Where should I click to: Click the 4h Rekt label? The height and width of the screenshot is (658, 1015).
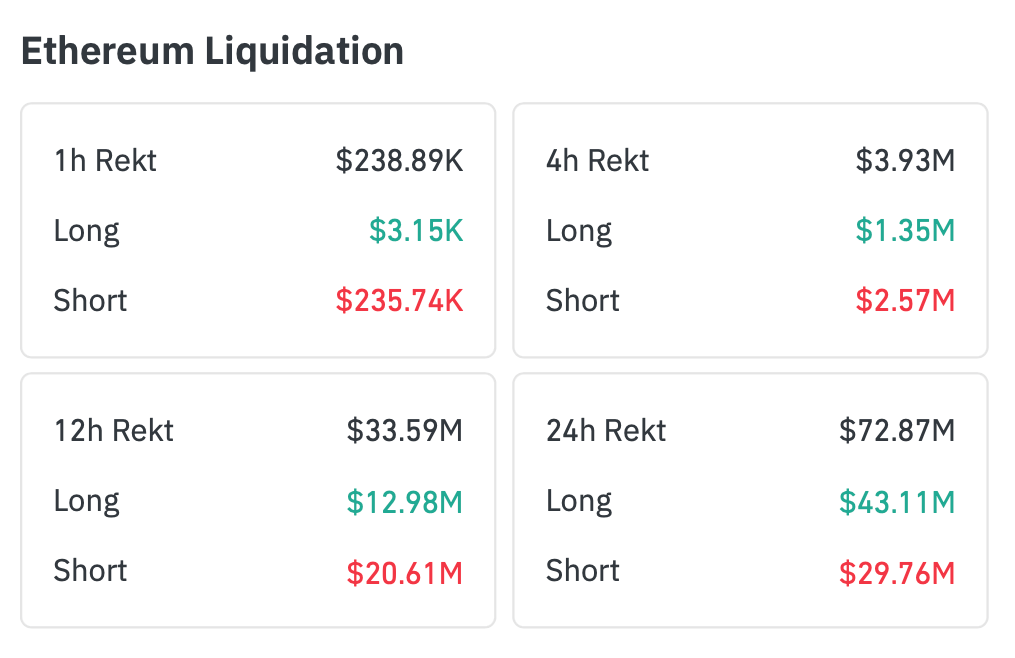[x=597, y=161]
